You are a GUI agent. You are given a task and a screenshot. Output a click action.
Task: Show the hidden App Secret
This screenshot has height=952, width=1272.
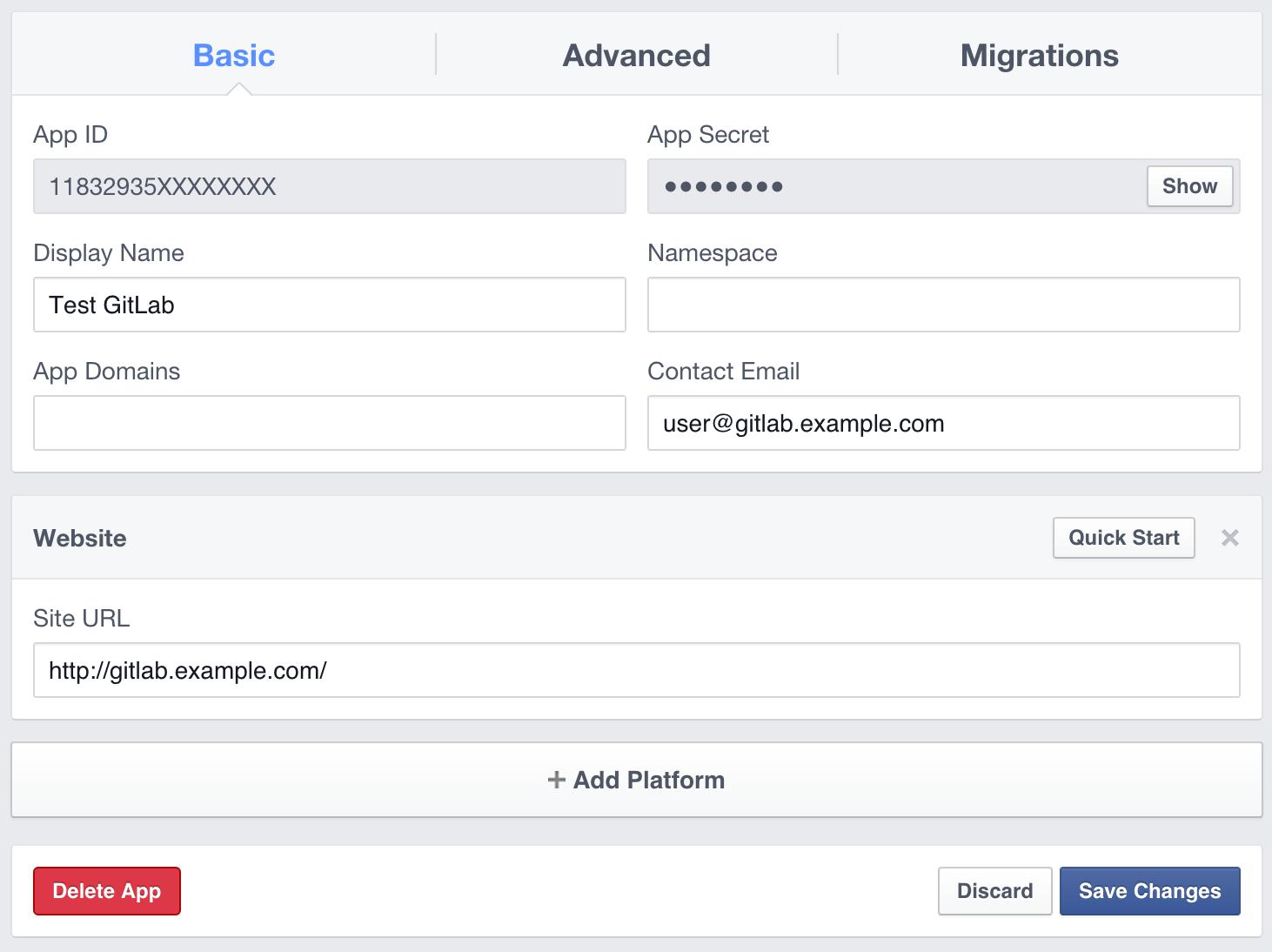[1189, 186]
